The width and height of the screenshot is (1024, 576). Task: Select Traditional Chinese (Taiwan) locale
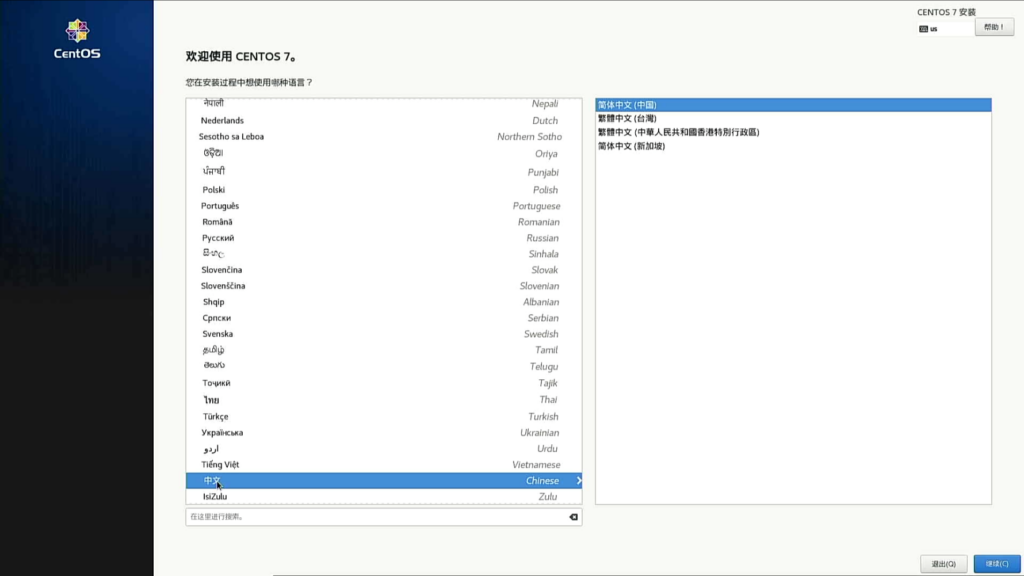coord(793,118)
